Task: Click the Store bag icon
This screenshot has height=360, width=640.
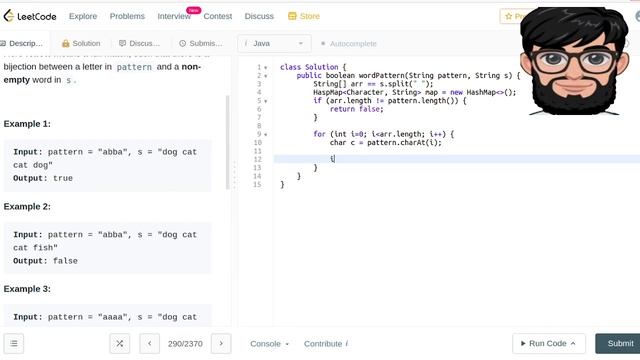Action: click(292, 16)
